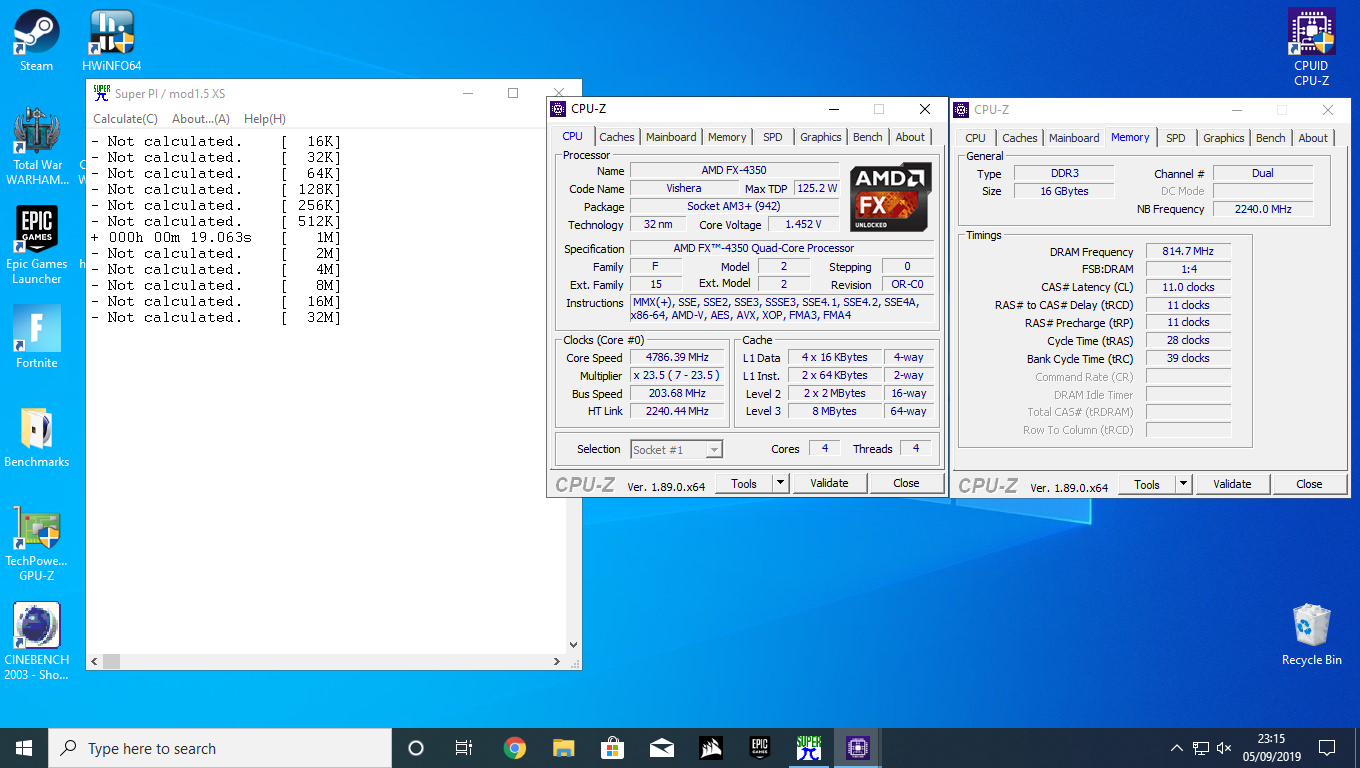Image resolution: width=1360 pixels, height=768 pixels.
Task: Open Microsoft Store from the taskbar
Action: [613, 748]
